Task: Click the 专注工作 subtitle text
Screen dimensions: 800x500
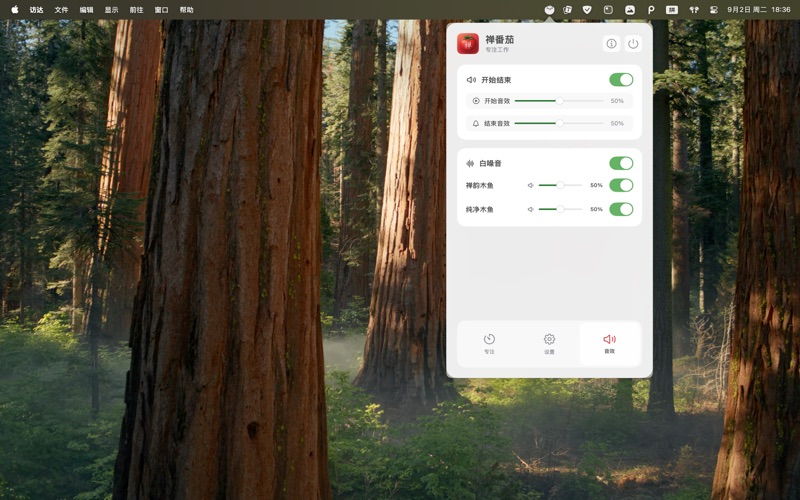Action: pos(496,50)
